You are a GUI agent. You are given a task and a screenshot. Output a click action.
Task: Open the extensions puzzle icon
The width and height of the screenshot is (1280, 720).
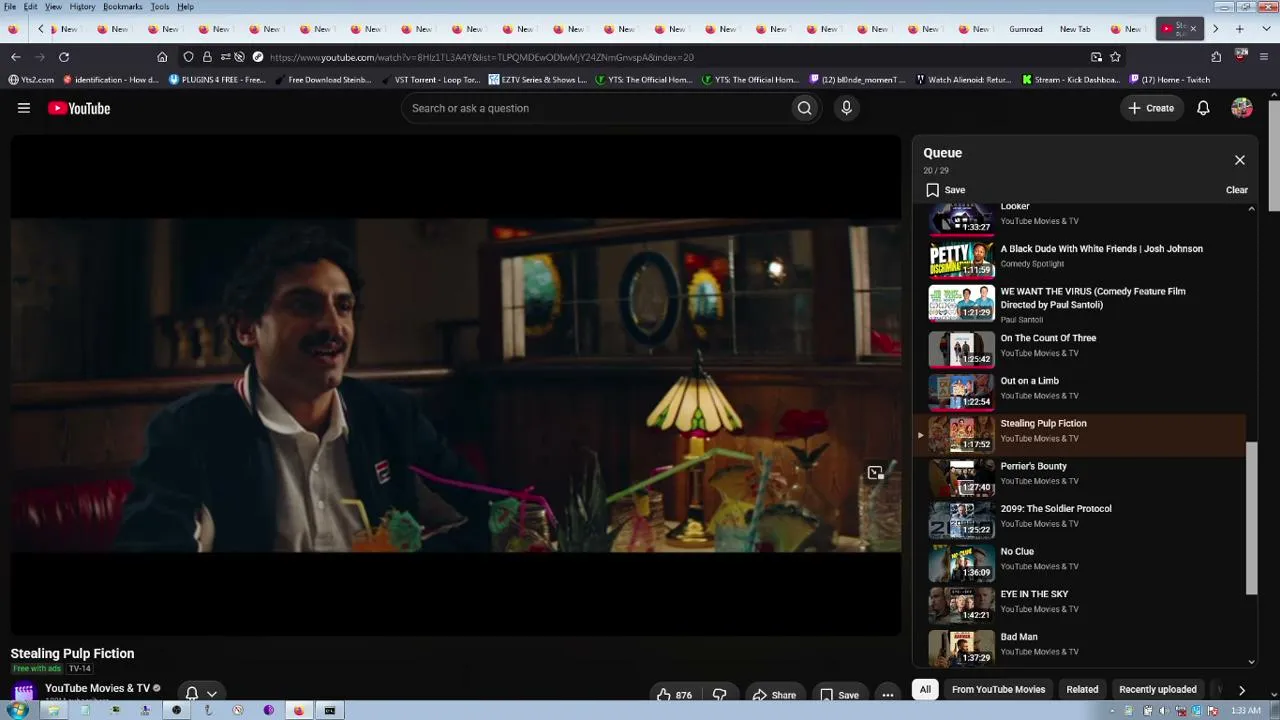tap(1216, 57)
